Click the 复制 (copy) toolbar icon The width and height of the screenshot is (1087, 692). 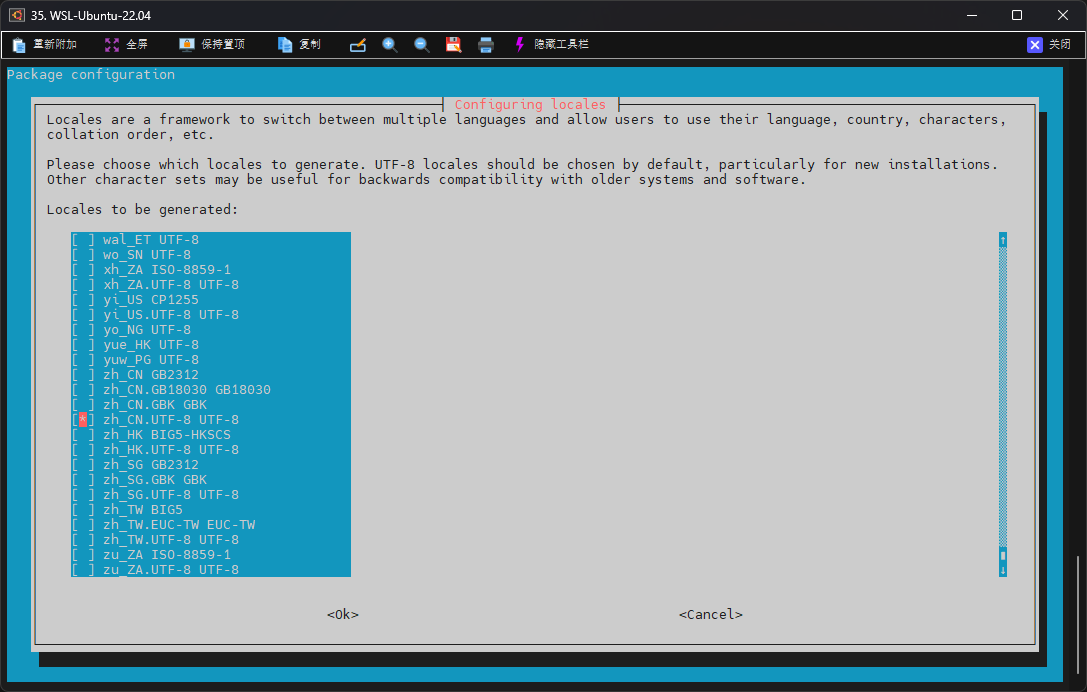pos(285,45)
